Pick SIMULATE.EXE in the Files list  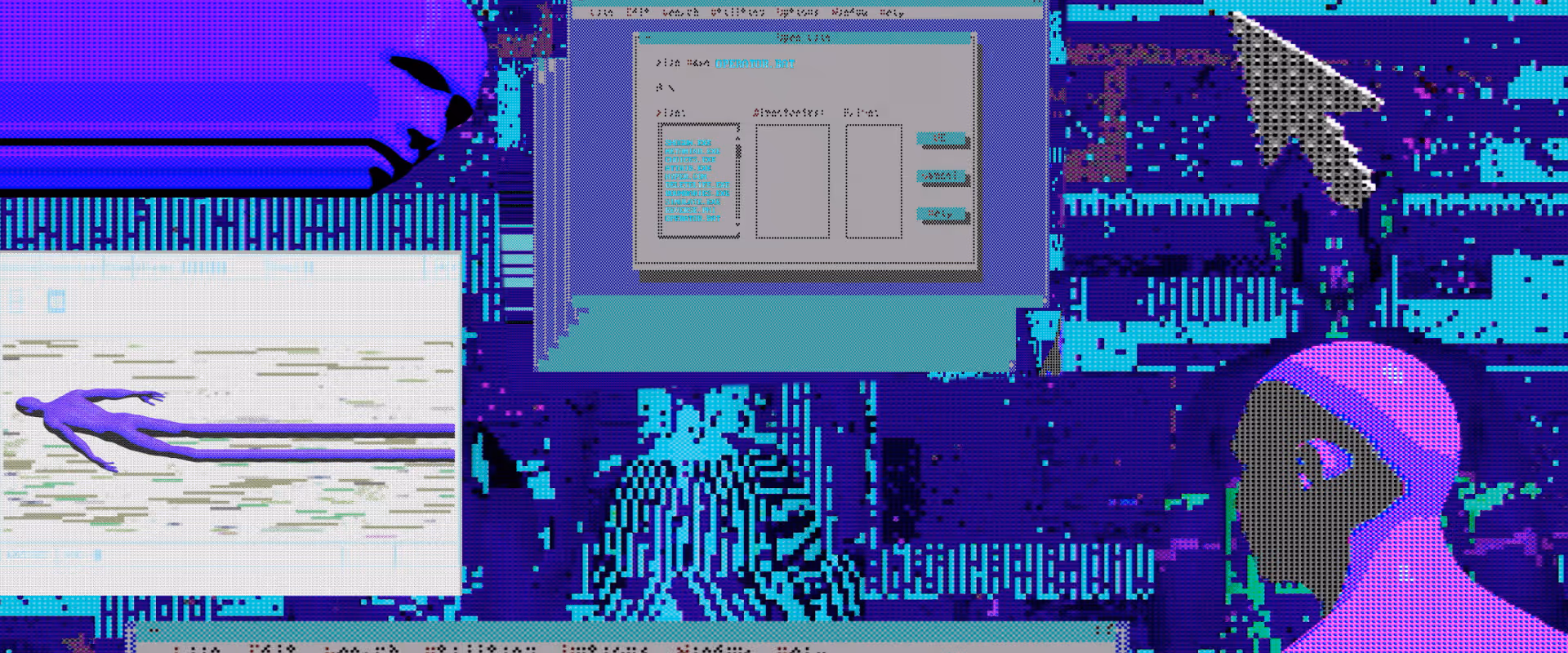(x=693, y=202)
